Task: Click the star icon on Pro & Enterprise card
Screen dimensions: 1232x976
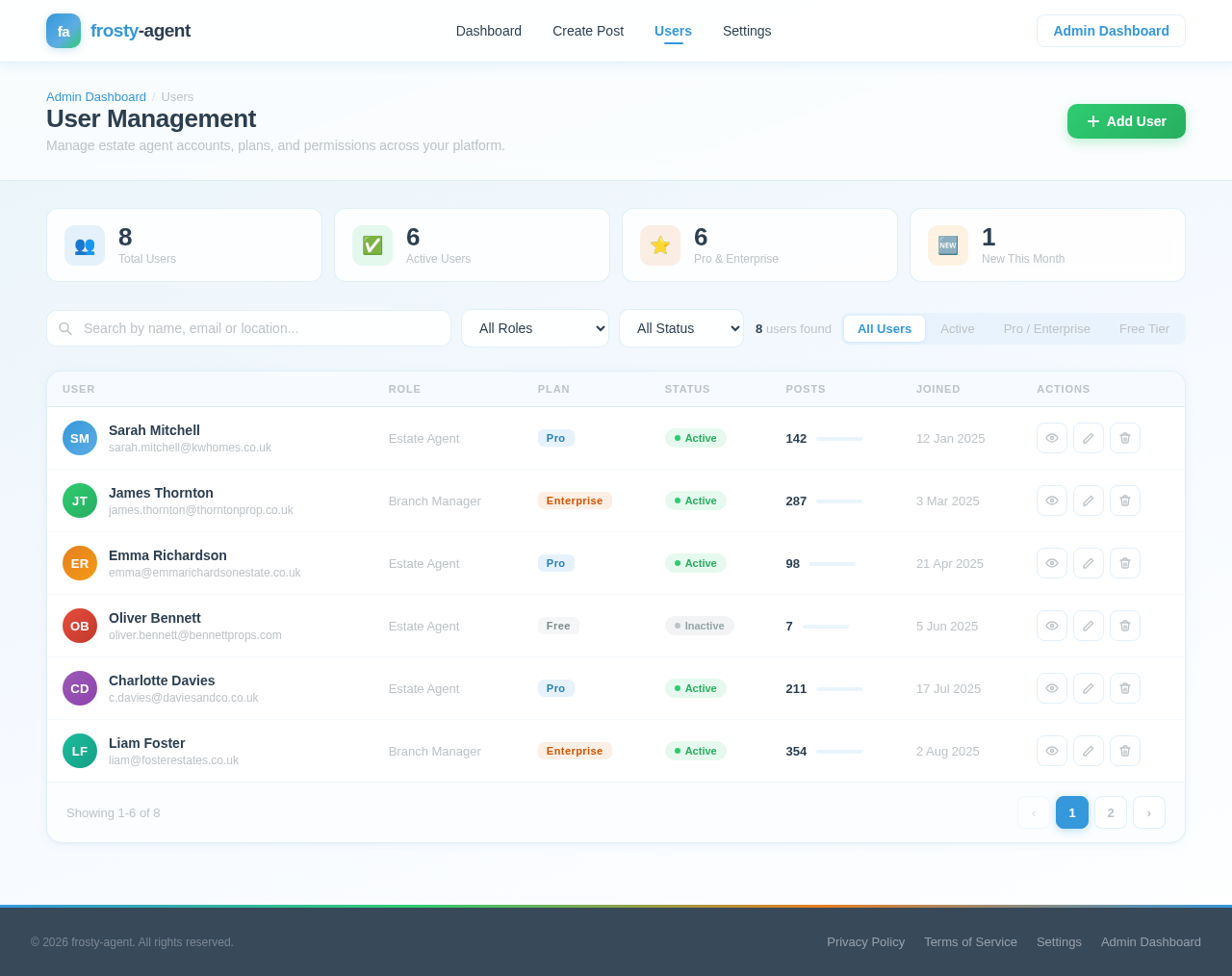Action: 659,245
